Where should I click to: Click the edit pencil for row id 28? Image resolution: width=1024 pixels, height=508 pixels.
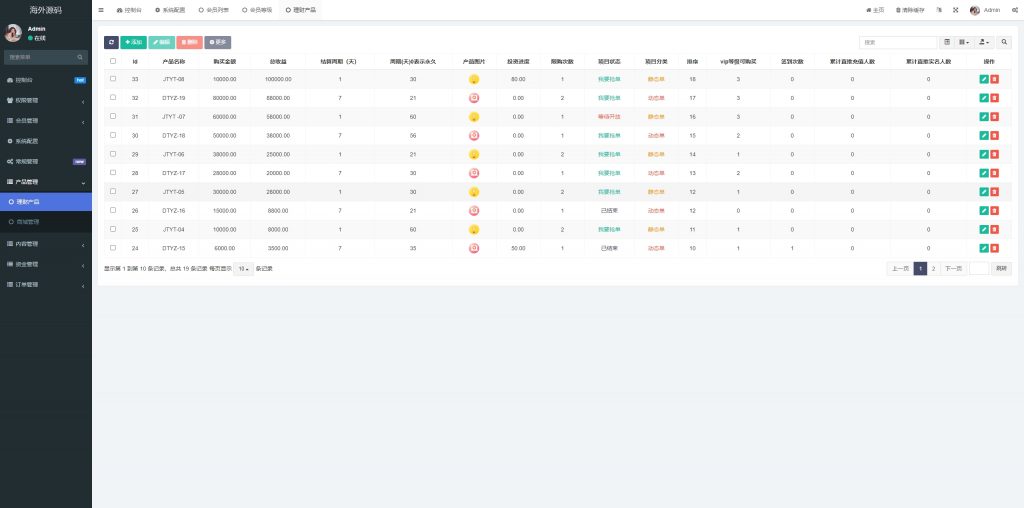[984, 173]
